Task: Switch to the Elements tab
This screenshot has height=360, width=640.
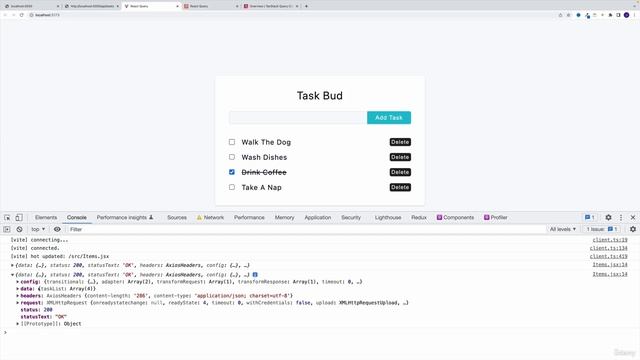Action: pyautogui.click(x=46, y=218)
